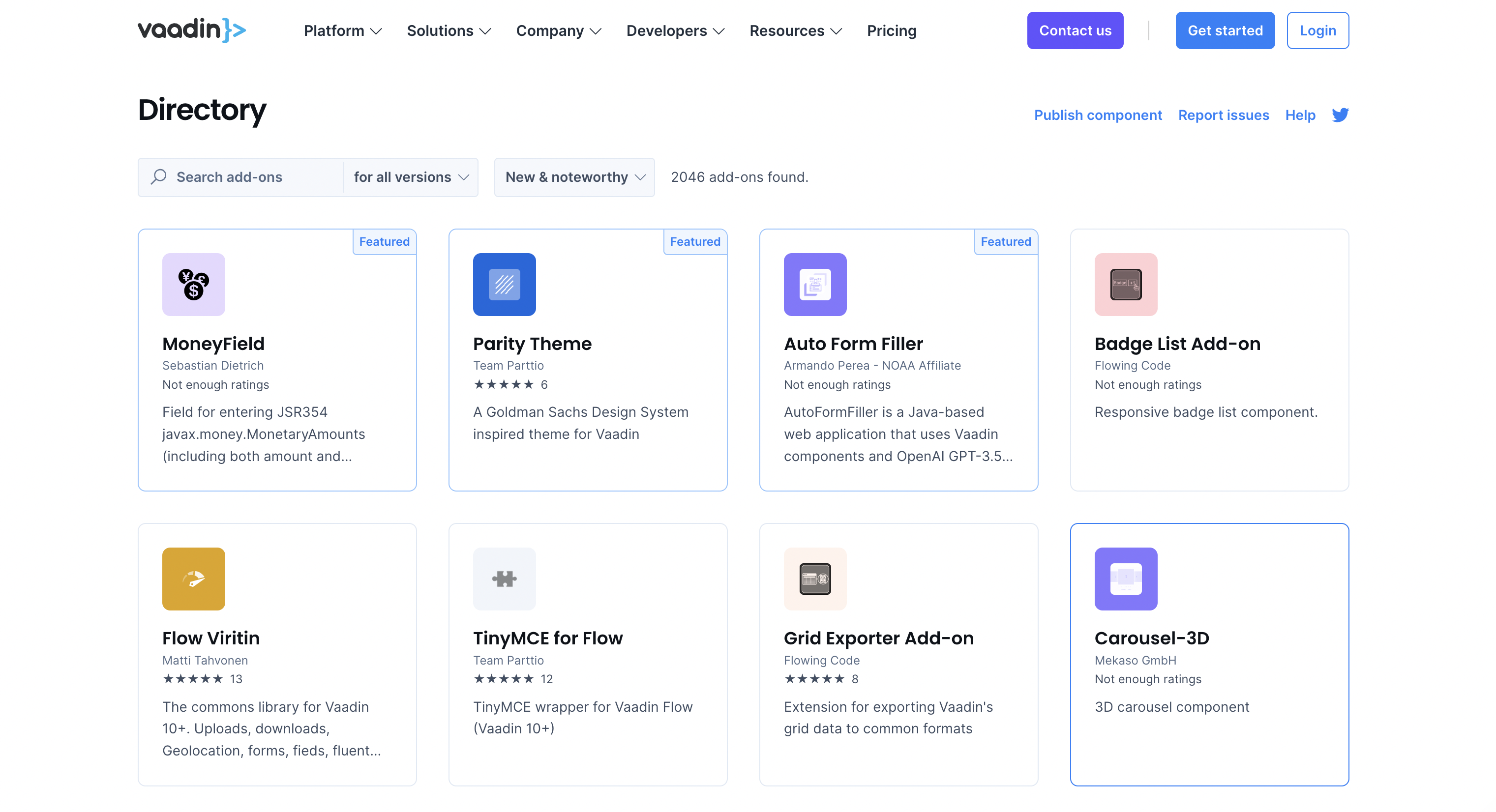1496x812 pixels.
Task: Click the Carousel-3D add-on icon
Action: pyautogui.click(x=1126, y=579)
